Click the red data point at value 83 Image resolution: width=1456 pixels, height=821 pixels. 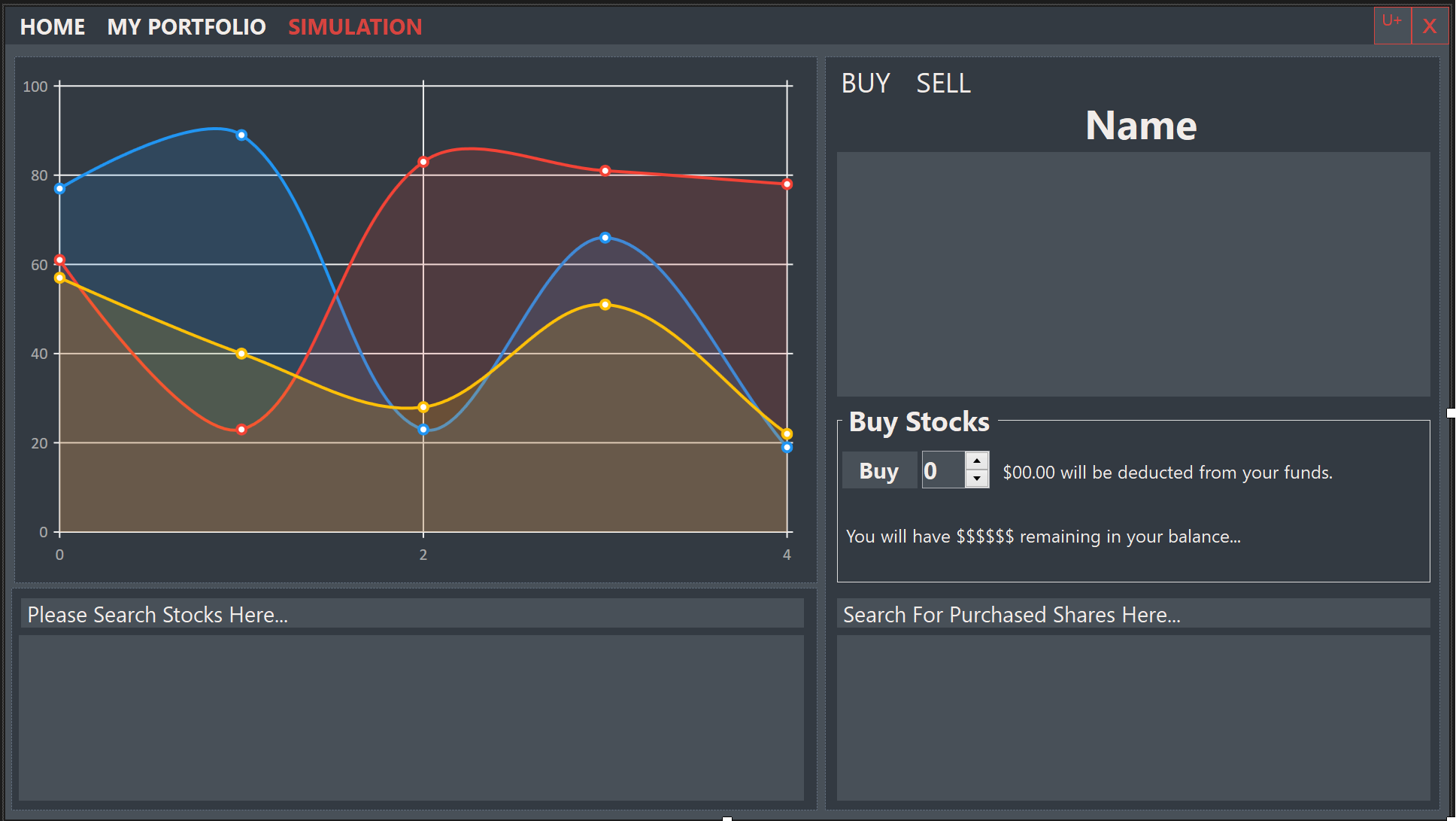(423, 162)
